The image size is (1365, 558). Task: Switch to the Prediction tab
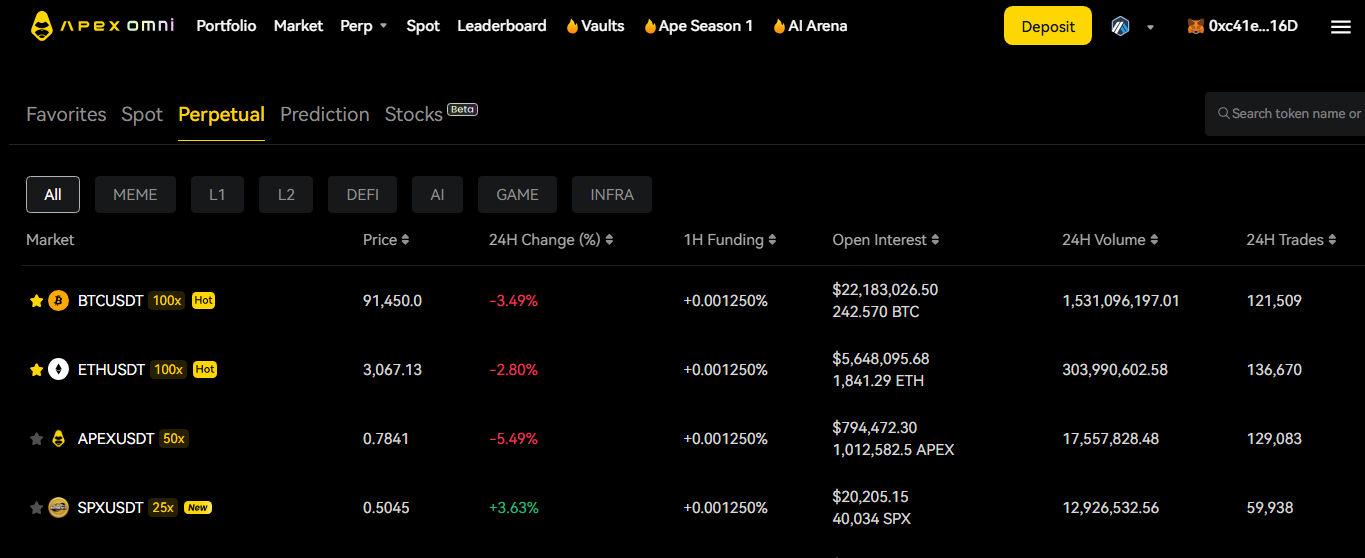[x=325, y=115]
